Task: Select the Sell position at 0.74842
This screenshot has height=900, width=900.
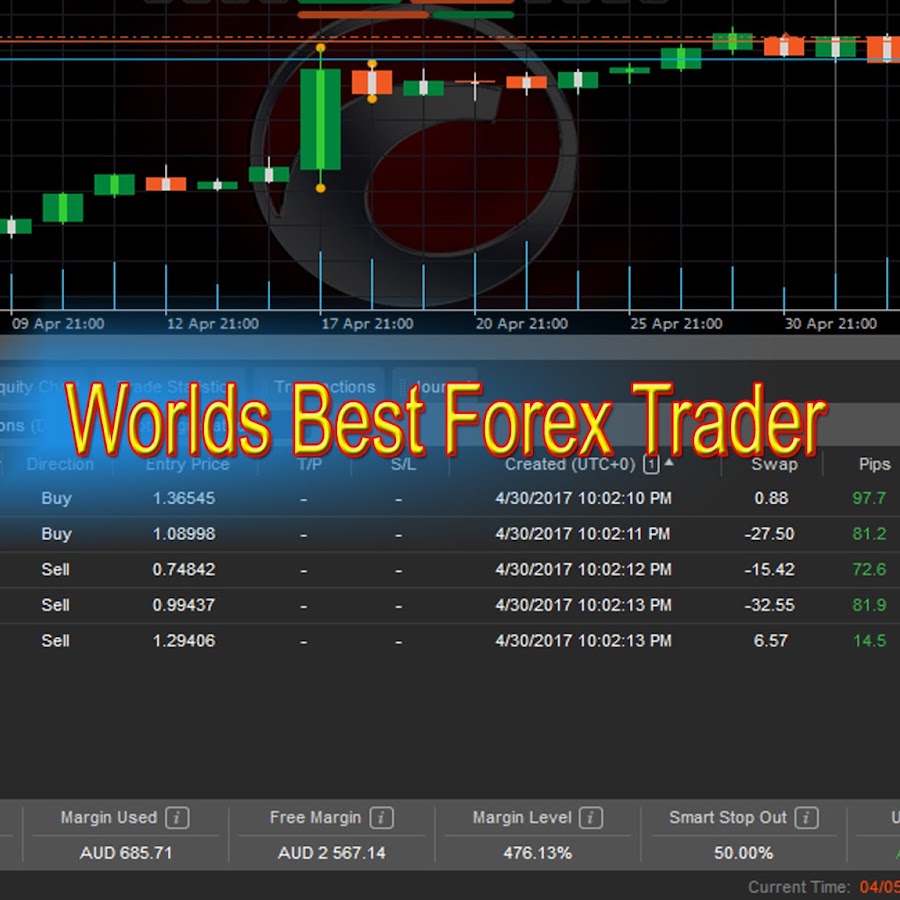Action: (450, 569)
